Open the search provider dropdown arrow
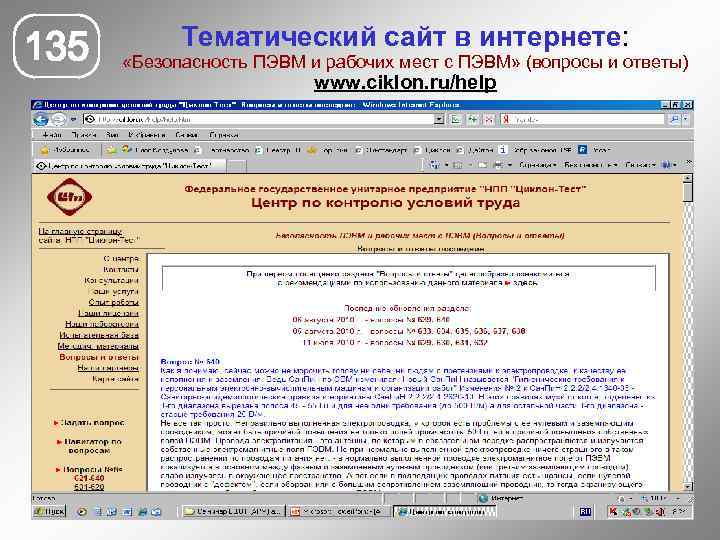Image resolution: width=720 pixels, height=540 pixels. pyautogui.click(x=685, y=119)
